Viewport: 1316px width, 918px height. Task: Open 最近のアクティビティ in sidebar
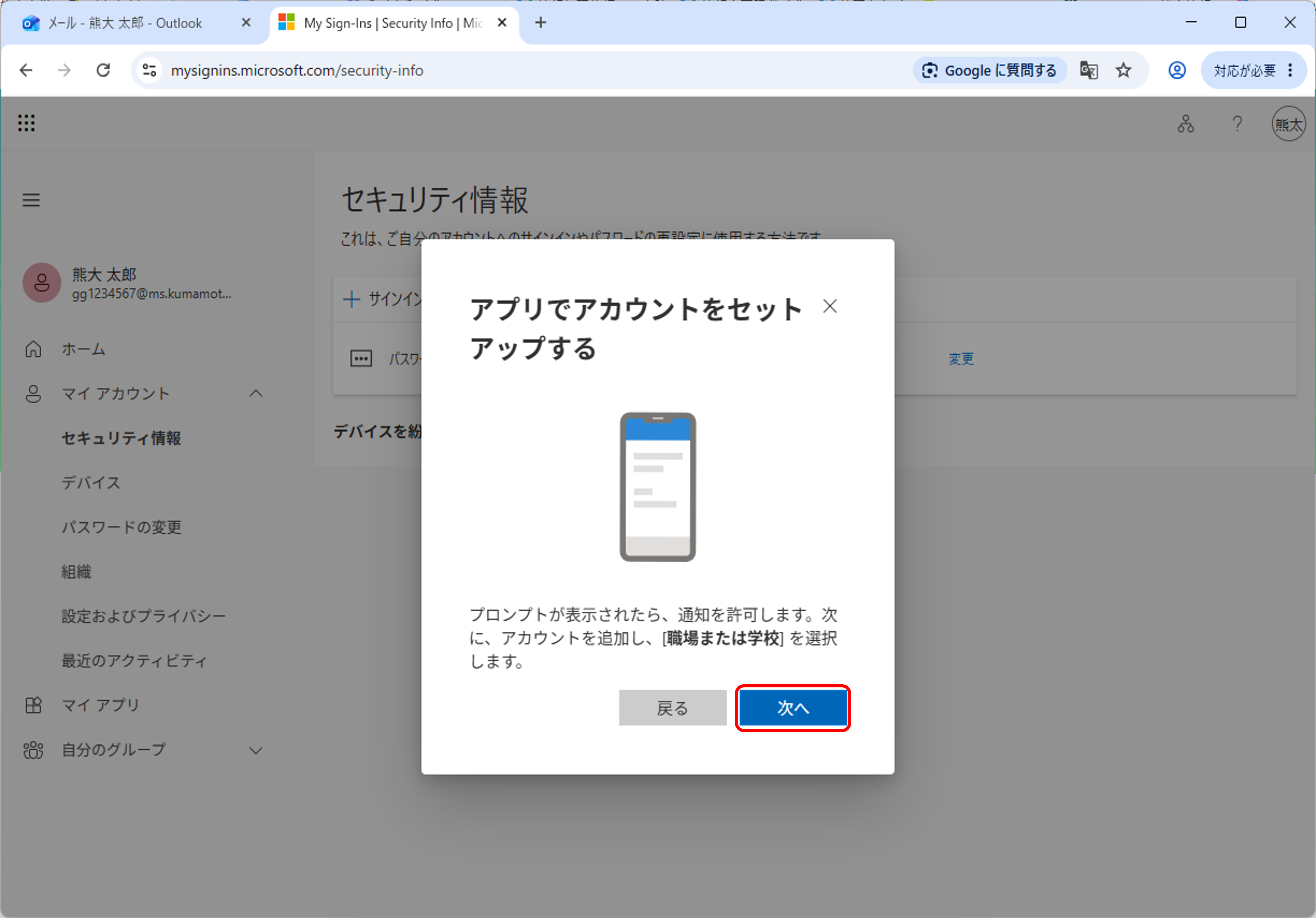[134, 661]
